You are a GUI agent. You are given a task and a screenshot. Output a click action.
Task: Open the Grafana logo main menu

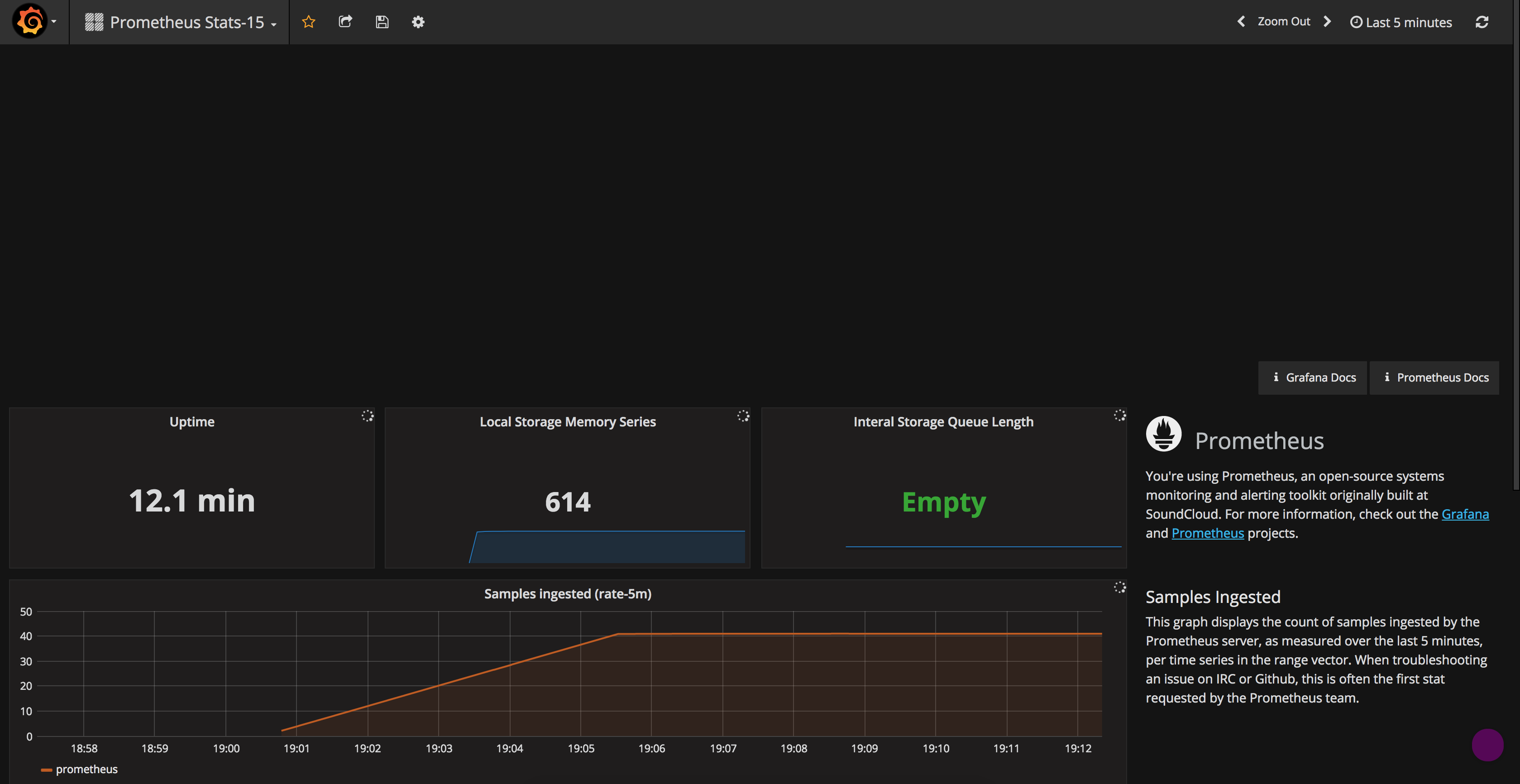[x=29, y=22]
